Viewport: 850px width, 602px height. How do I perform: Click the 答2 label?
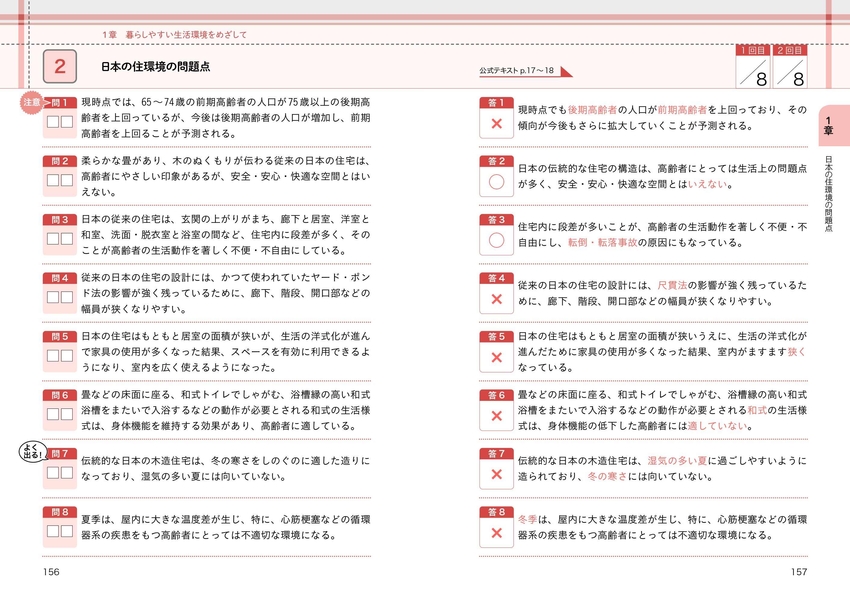(496, 161)
